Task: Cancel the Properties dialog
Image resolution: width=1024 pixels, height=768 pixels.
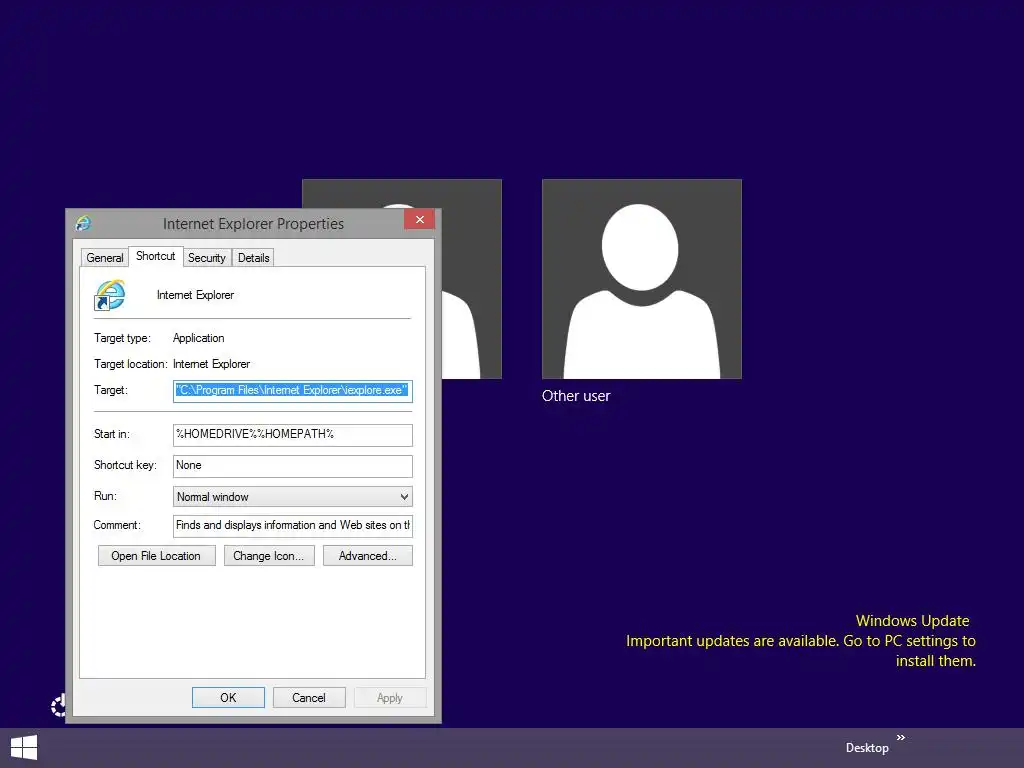Action: (x=309, y=697)
